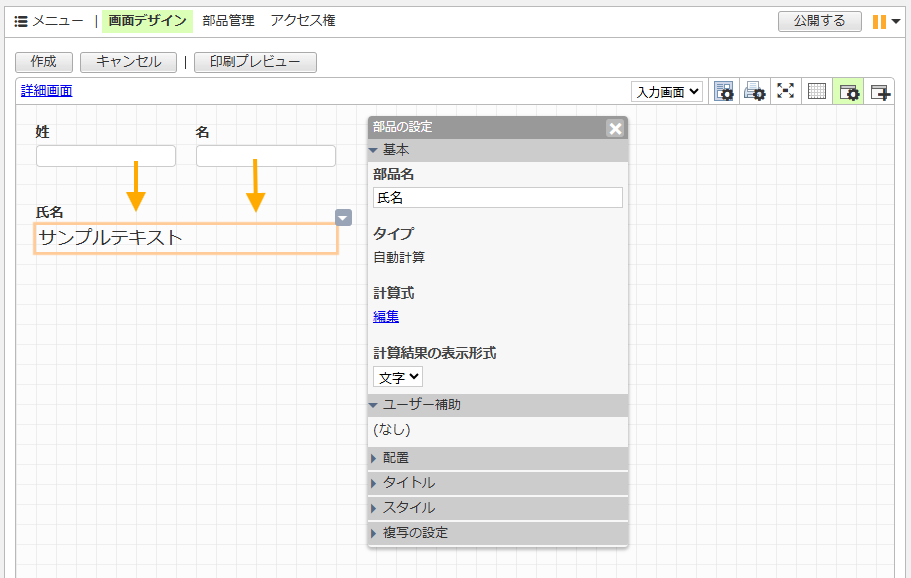This screenshot has height=578, width=911.
Task: Click the 公開する button
Action: (x=819, y=21)
